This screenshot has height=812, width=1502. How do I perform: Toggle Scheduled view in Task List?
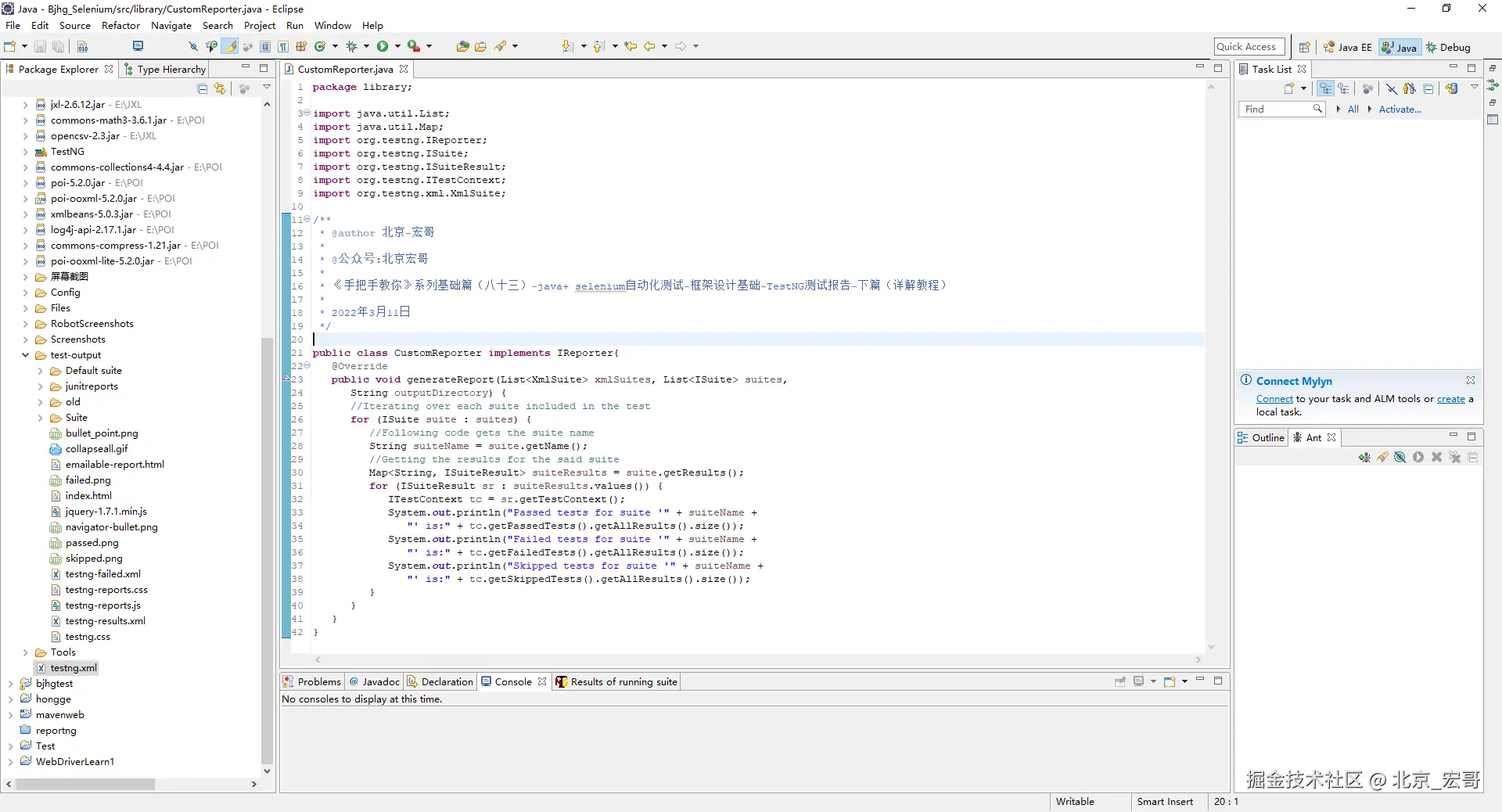point(1343,88)
